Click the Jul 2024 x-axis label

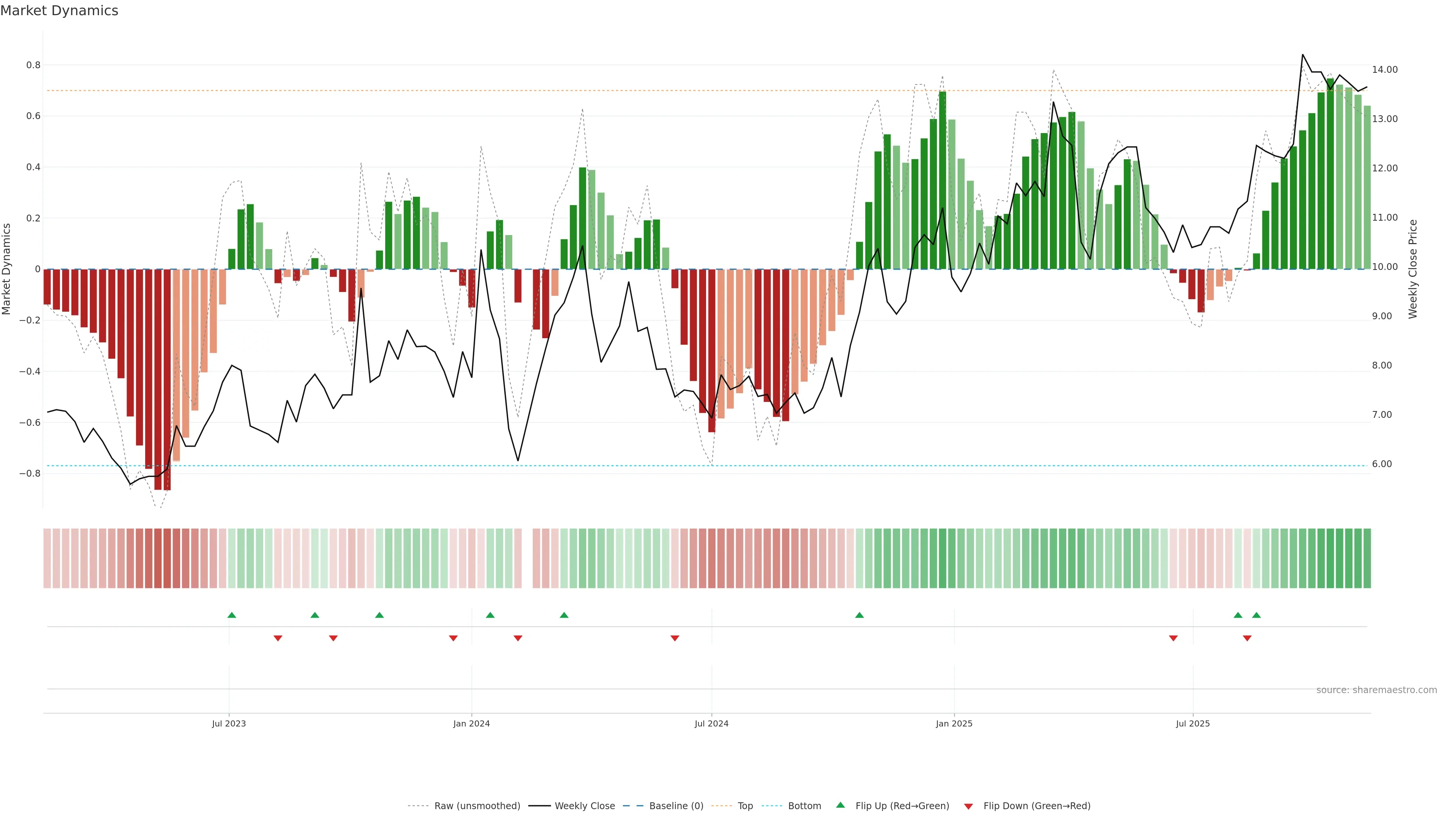click(711, 723)
